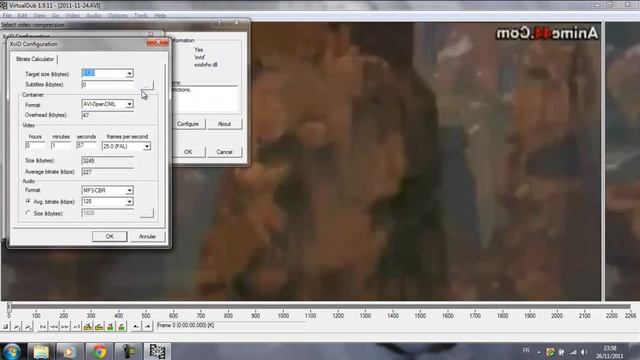
Task: Open the frames per second dropdown
Action: pos(147,146)
